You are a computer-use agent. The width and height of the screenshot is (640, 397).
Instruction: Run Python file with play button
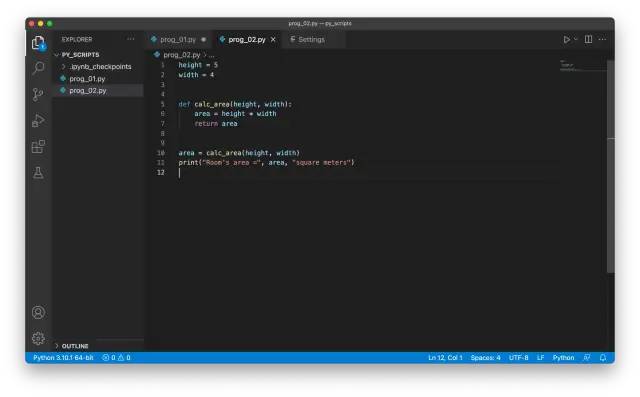click(x=567, y=40)
